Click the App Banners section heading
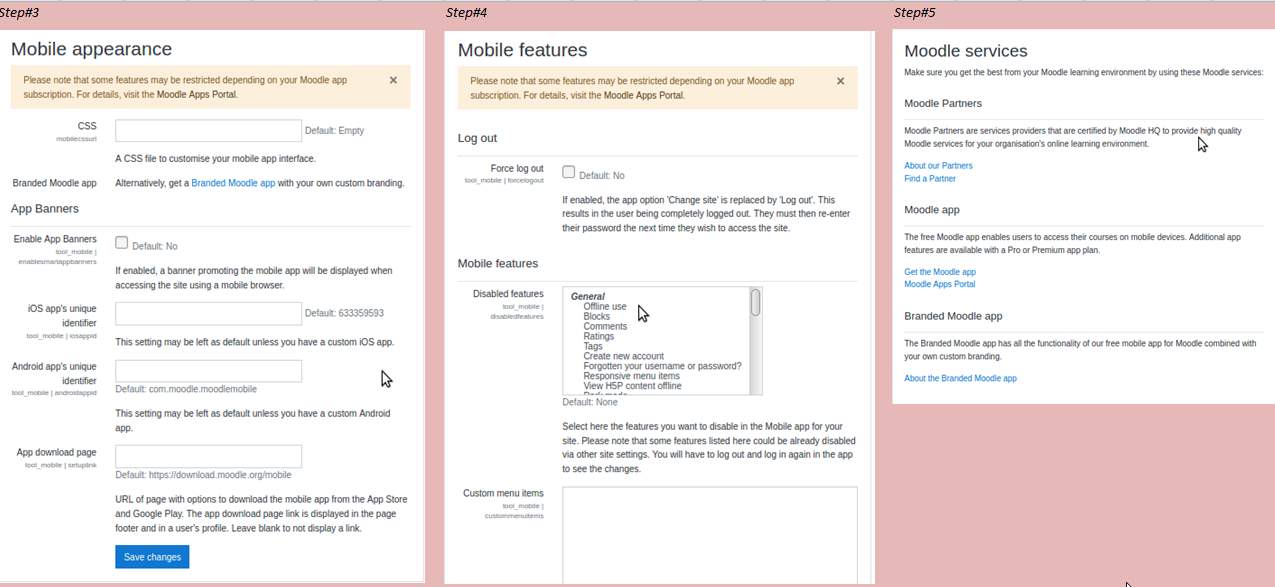 pos(45,209)
